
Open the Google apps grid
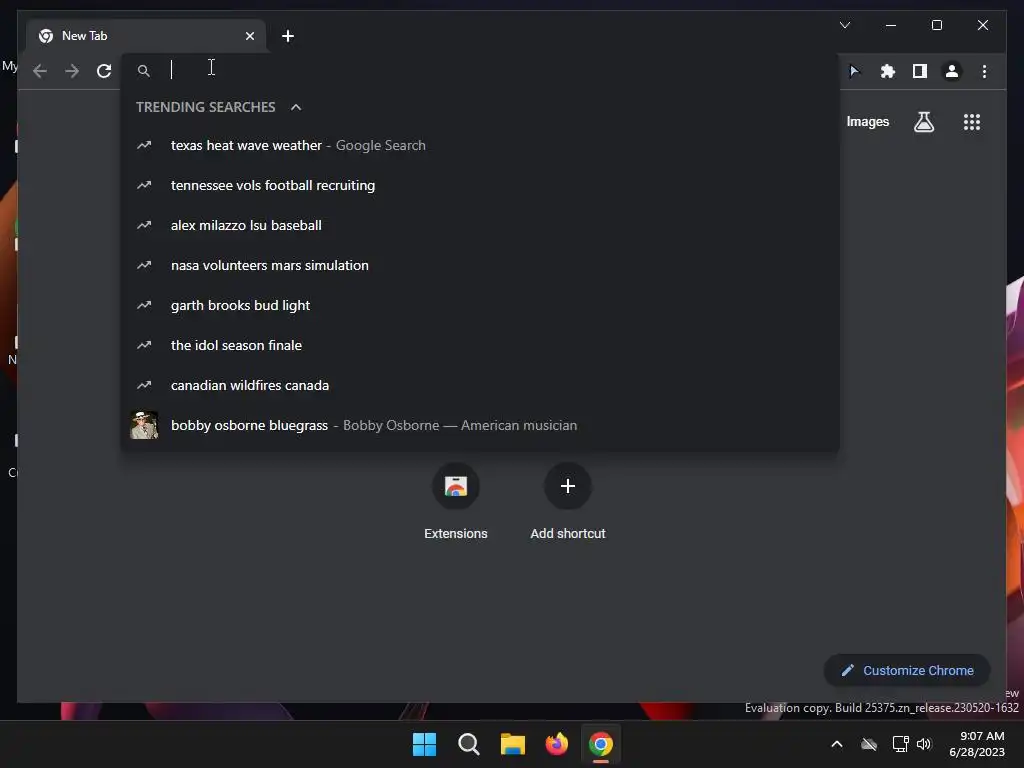coord(972,122)
